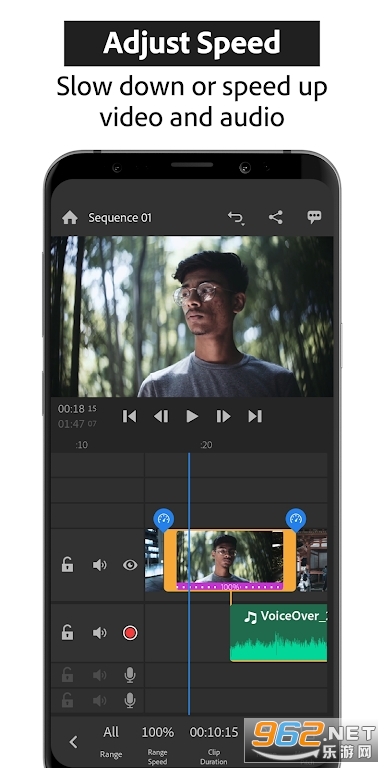
Task: Mute the bottom audio track
Action: pos(99,701)
